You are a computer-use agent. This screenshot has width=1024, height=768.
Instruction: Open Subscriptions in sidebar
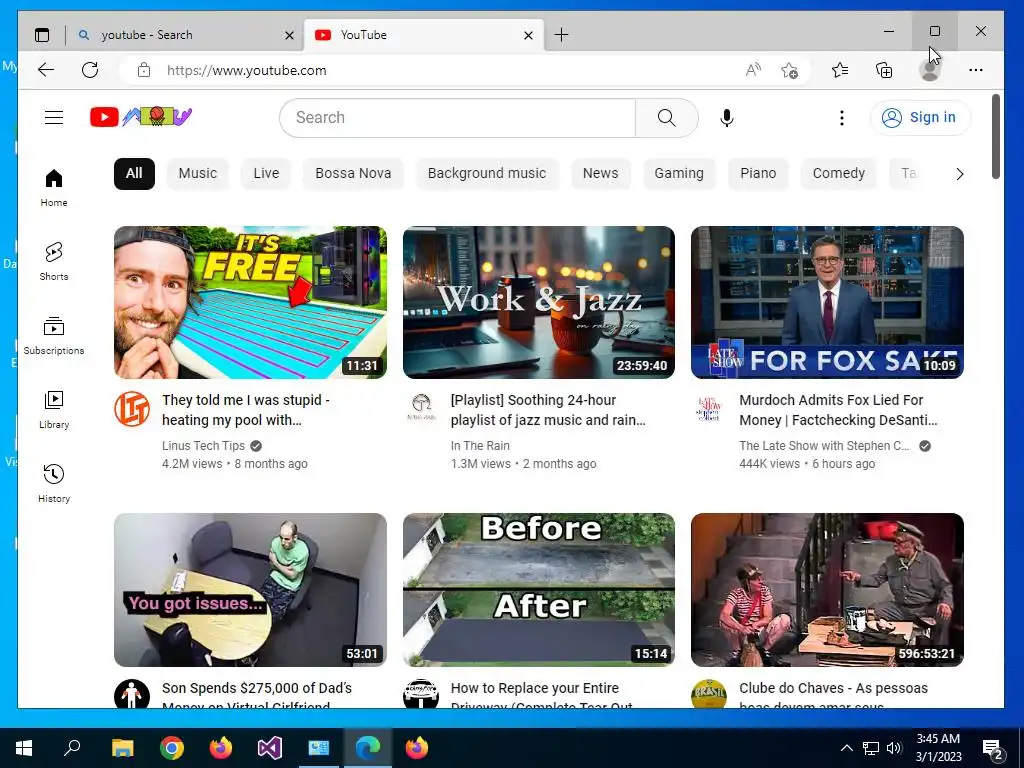tap(54, 336)
